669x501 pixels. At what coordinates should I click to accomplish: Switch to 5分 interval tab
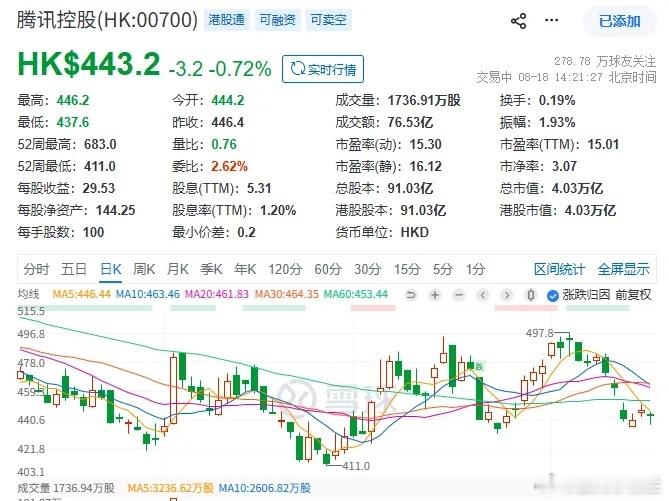pos(442,269)
